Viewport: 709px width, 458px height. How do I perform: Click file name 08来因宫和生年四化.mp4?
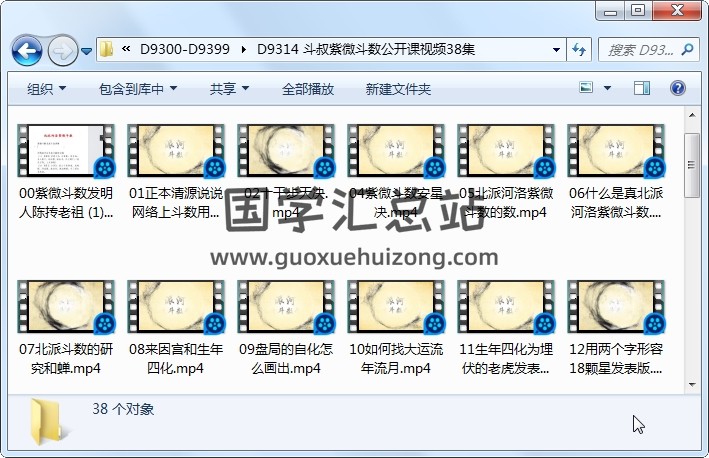(x=176, y=359)
